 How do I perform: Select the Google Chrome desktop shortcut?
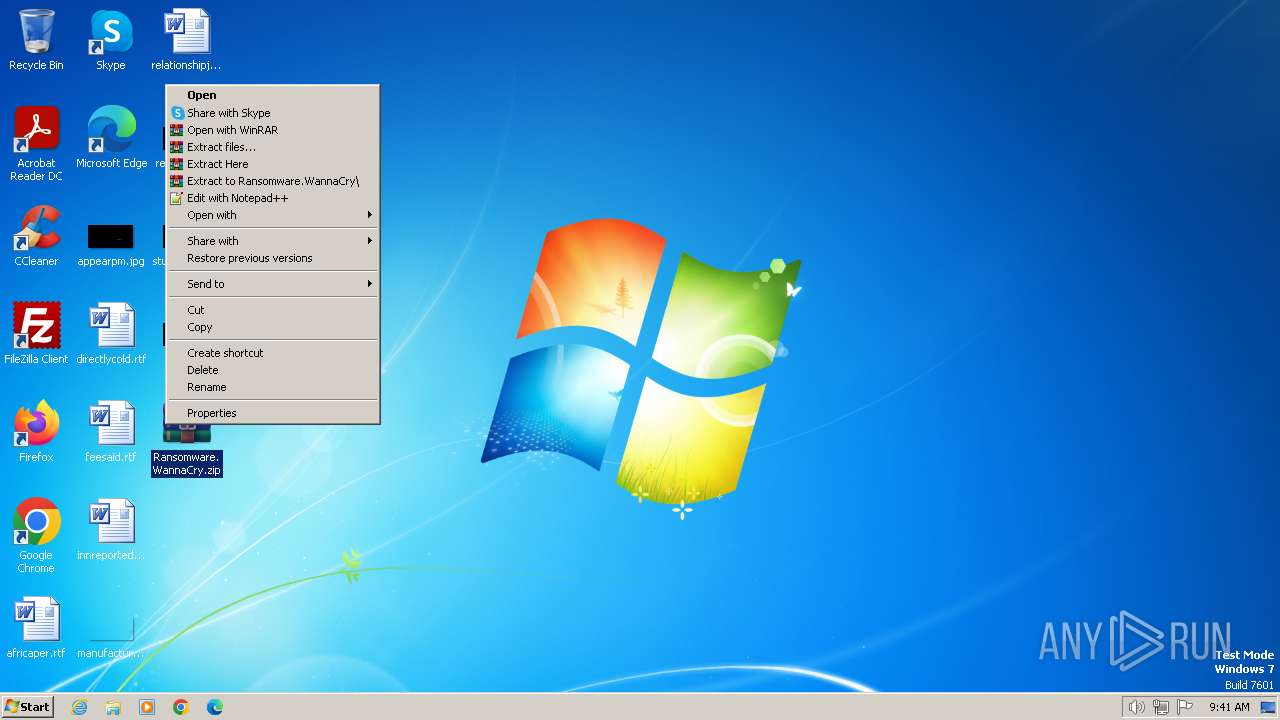pyautogui.click(x=36, y=537)
